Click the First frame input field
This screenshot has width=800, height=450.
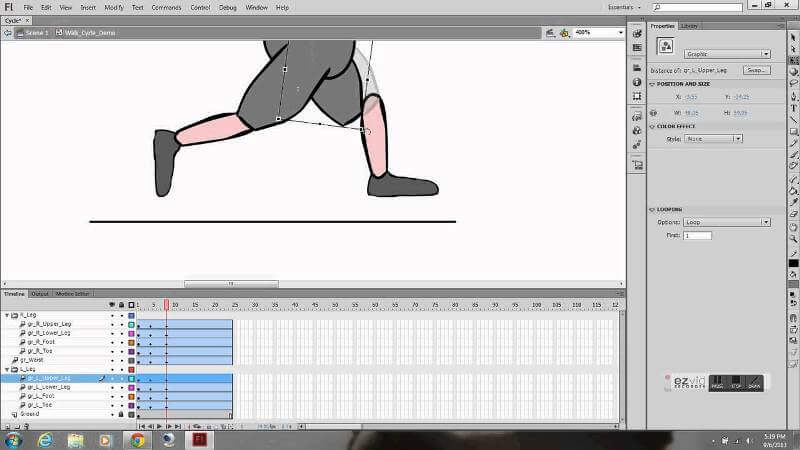point(697,236)
